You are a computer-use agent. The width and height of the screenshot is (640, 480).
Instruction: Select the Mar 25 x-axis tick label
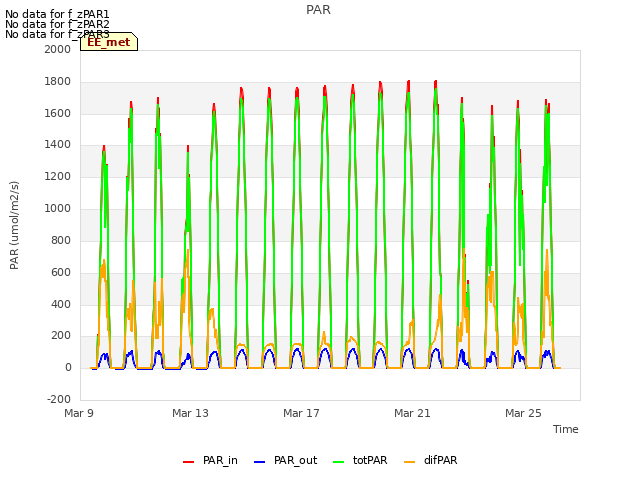click(523, 413)
